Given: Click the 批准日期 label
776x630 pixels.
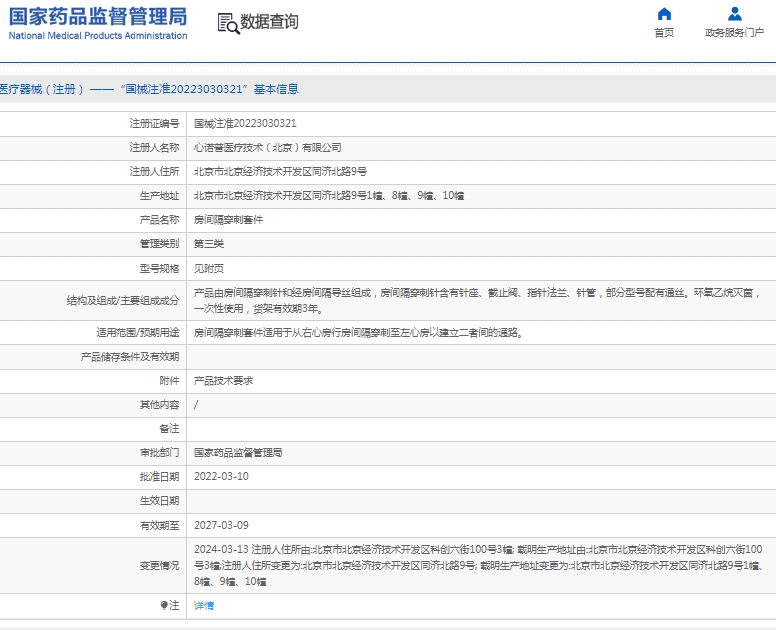Looking at the screenshot, I should point(159,476).
